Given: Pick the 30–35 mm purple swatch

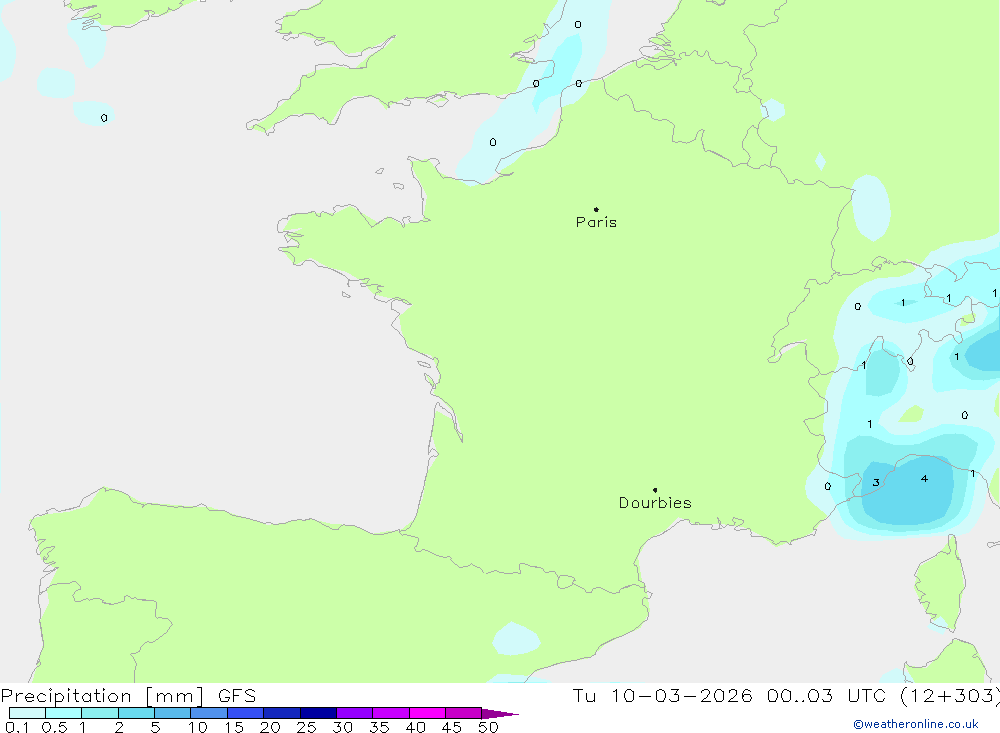Looking at the screenshot, I should 354,713.
